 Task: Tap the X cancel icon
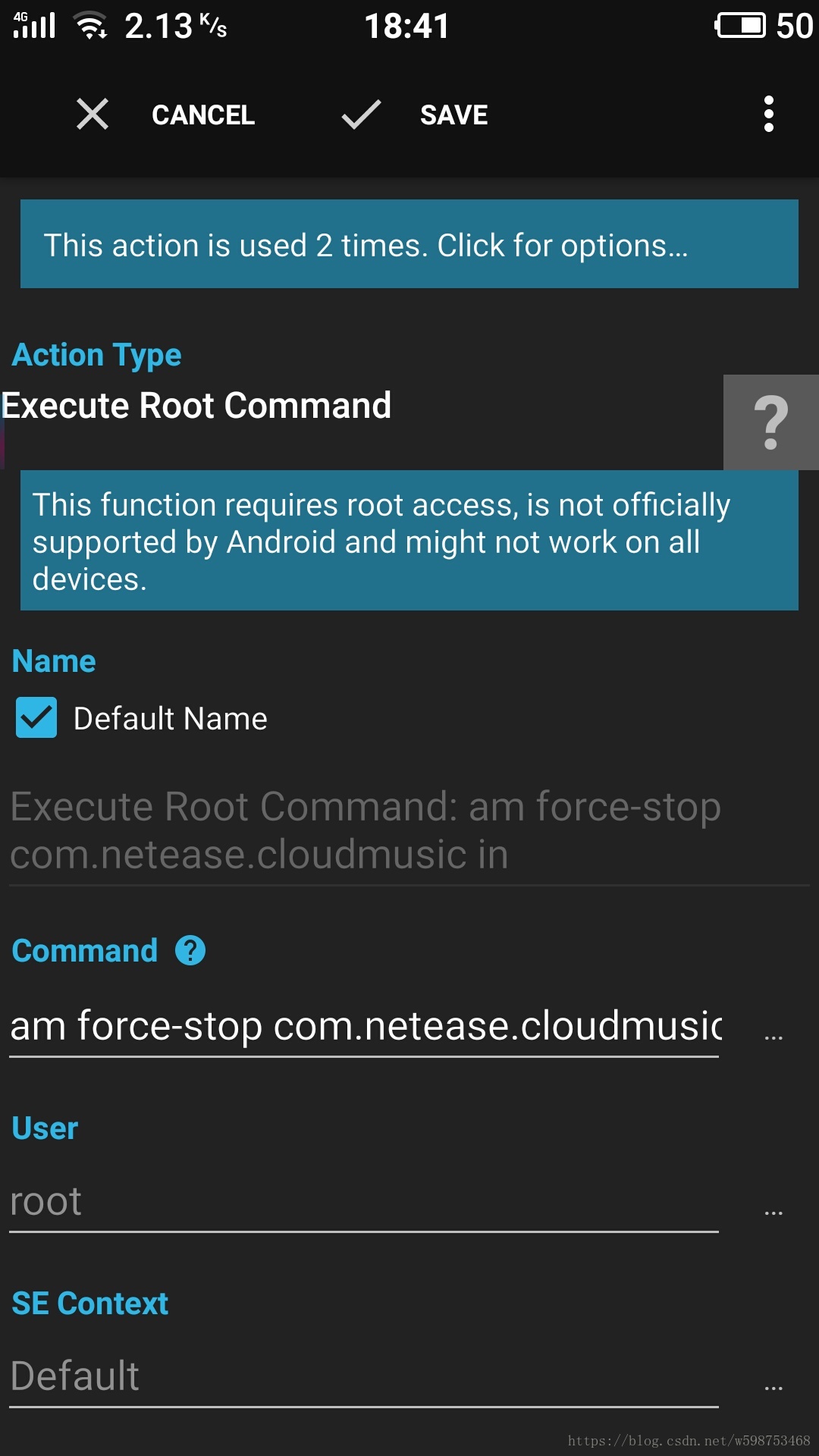tap(93, 115)
